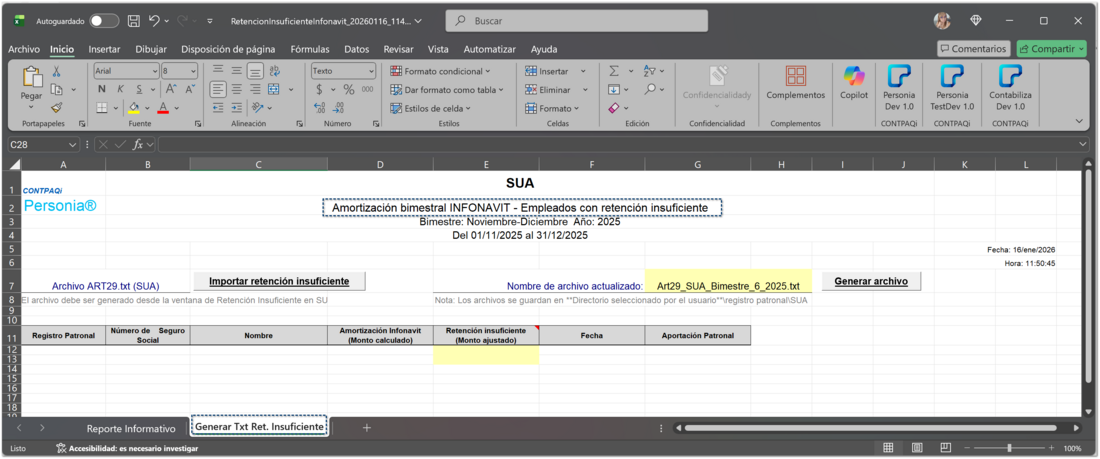This screenshot has height=459, width=1100.
Task: Click the yellow fill color swatch
Action: pyautogui.click(x=134, y=108)
